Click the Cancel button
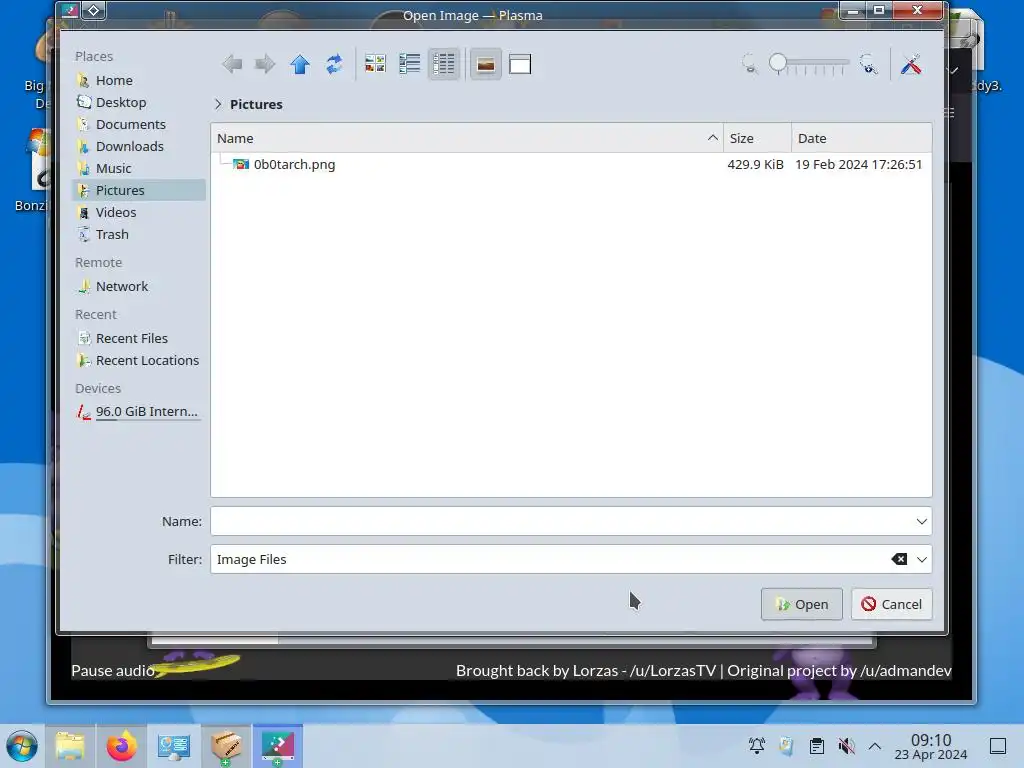This screenshot has height=768, width=1024. [891, 604]
